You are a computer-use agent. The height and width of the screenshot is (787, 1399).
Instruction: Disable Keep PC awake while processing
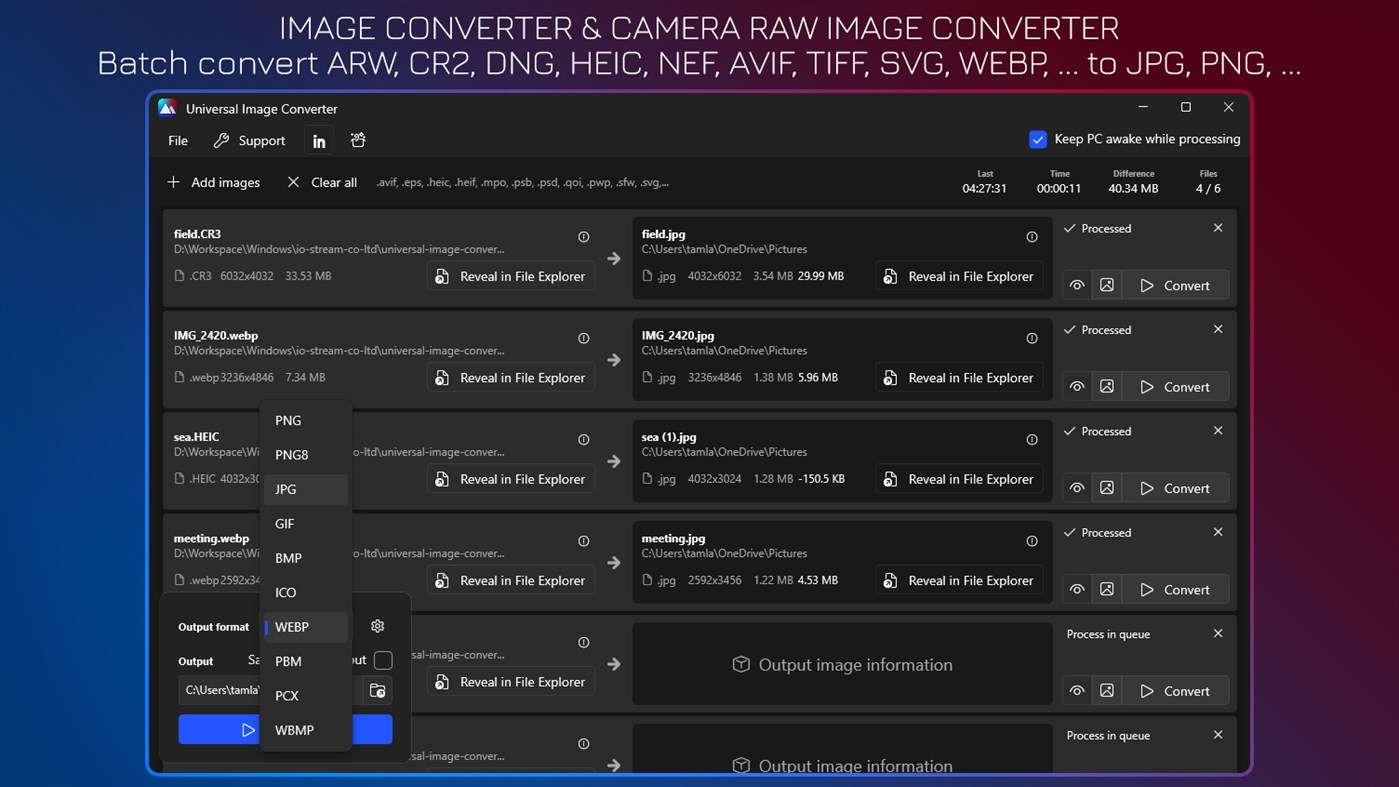pos(1037,140)
